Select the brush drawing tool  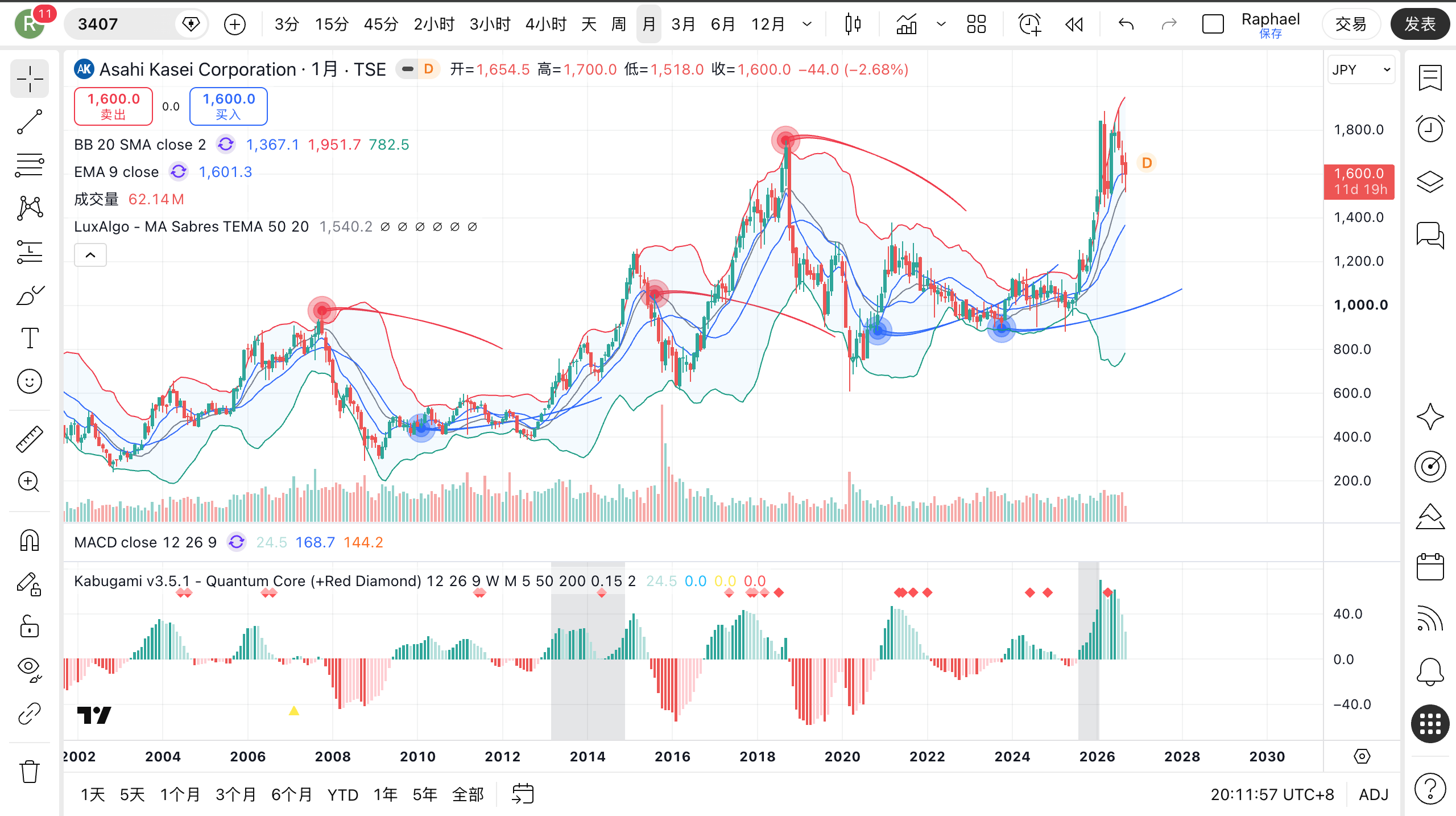click(30, 295)
